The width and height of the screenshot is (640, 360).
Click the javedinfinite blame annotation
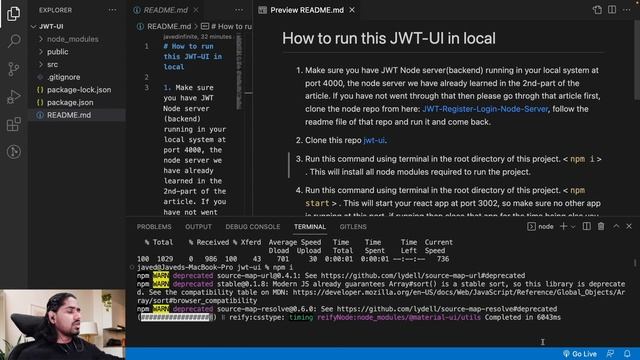pyautogui.click(x=197, y=37)
